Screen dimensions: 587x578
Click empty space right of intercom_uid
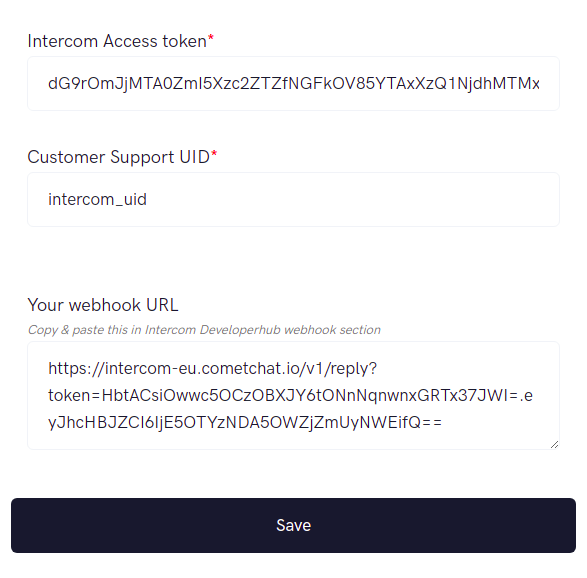pos(352,200)
